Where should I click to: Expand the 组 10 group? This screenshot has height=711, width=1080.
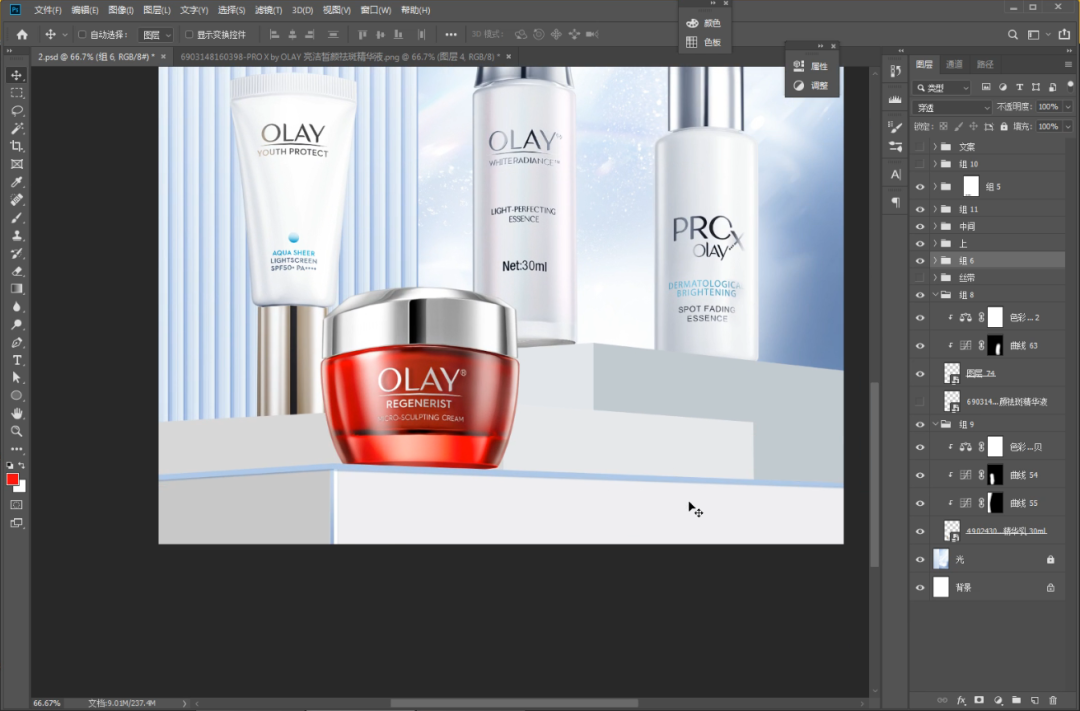[x=935, y=164]
